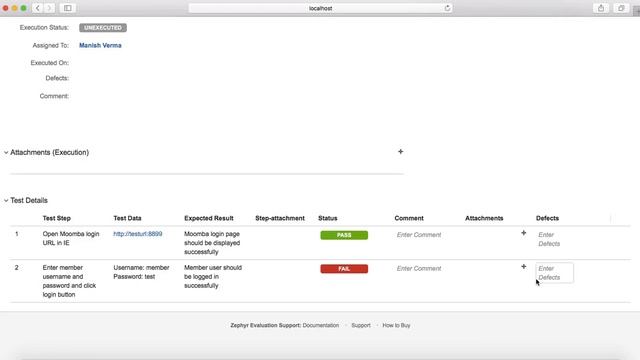Open How to Buy footer link
This screenshot has width=640, height=360.
click(x=396, y=325)
